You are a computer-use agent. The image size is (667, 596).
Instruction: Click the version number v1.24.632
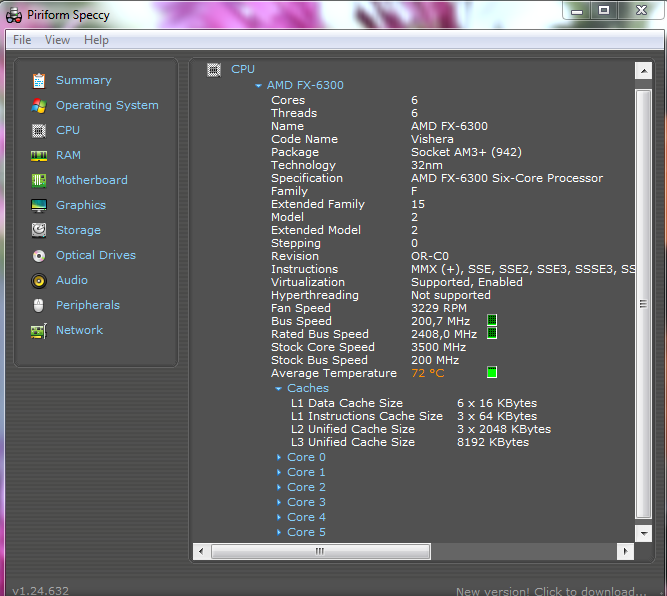[x=40, y=591]
